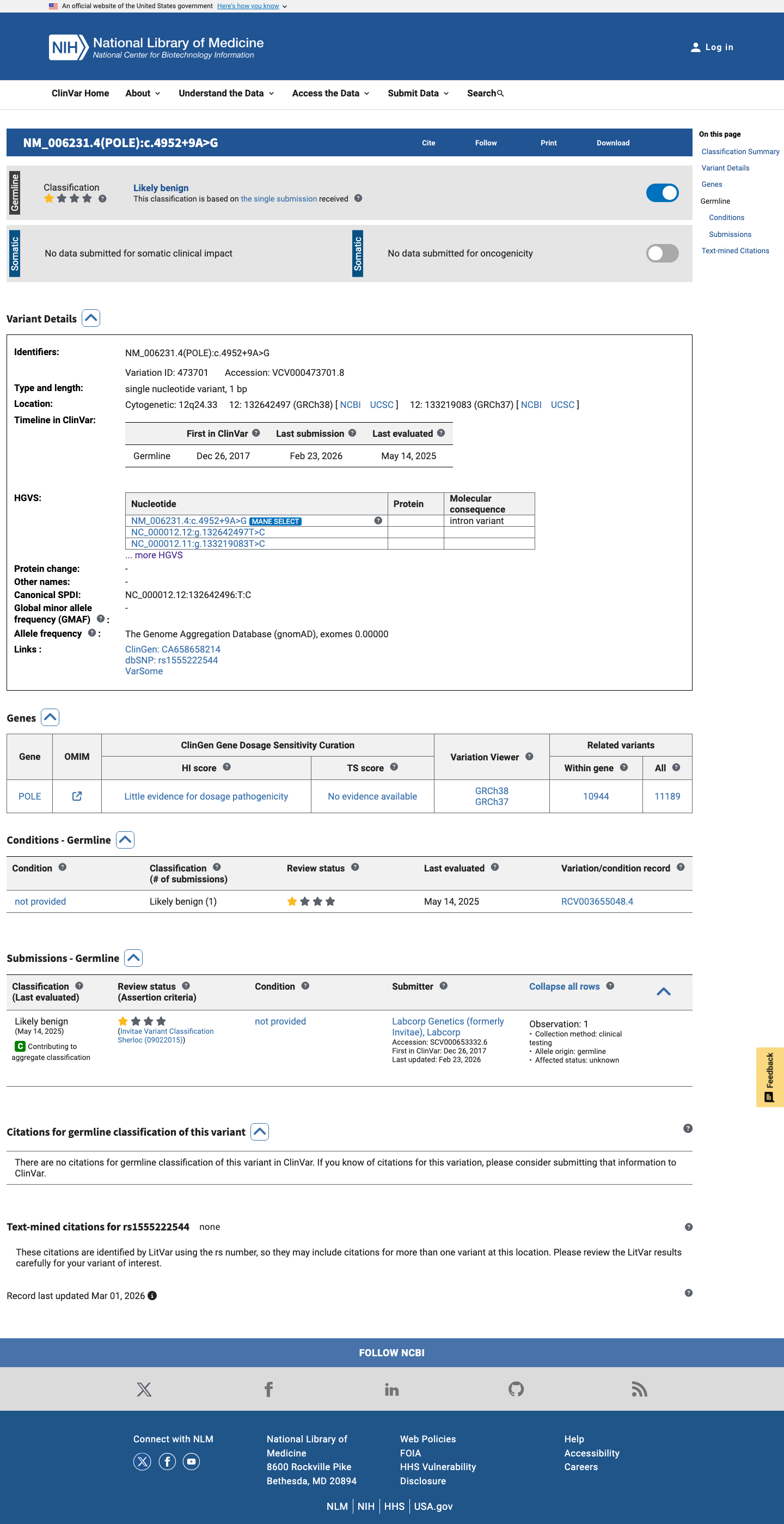Click help icon in MANE SELECT HGVS row
The width and height of the screenshot is (784, 1524).
(x=378, y=521)
